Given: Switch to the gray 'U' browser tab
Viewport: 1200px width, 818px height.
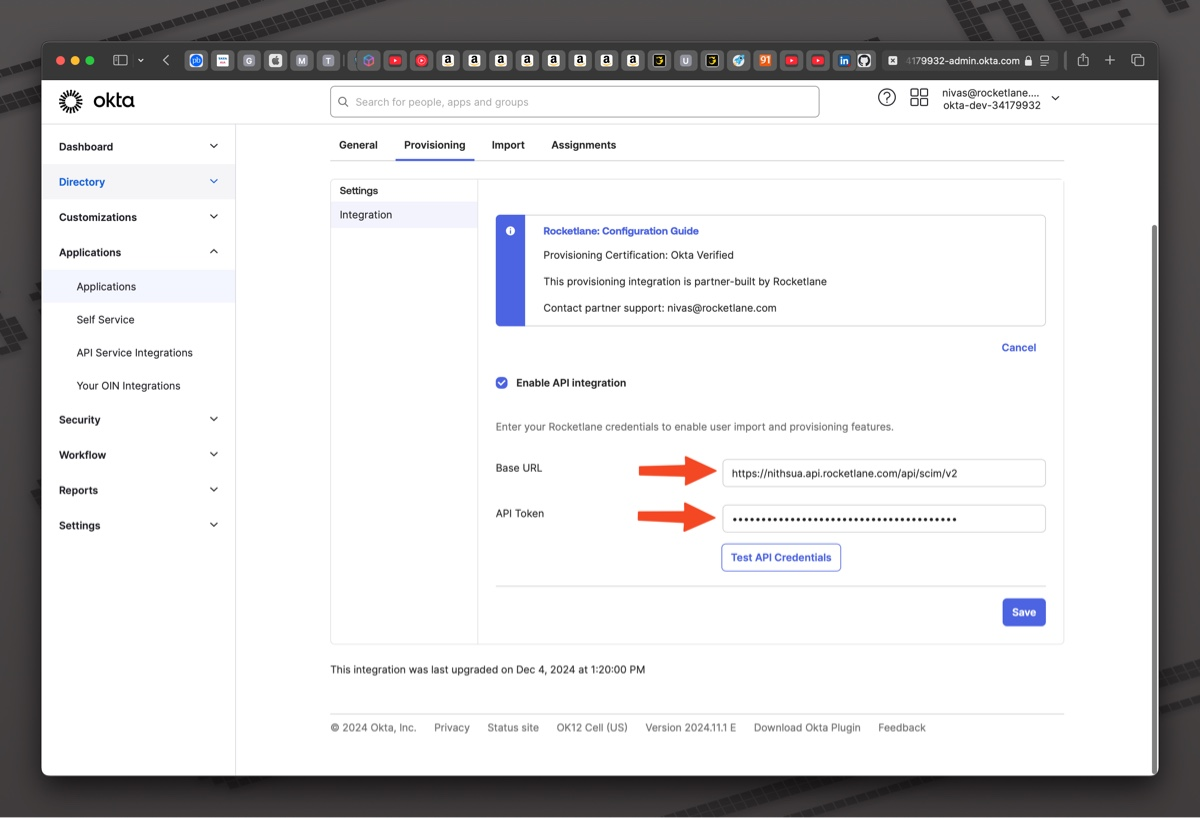Looking at the screenshot, I should click(x=685, y=60).
